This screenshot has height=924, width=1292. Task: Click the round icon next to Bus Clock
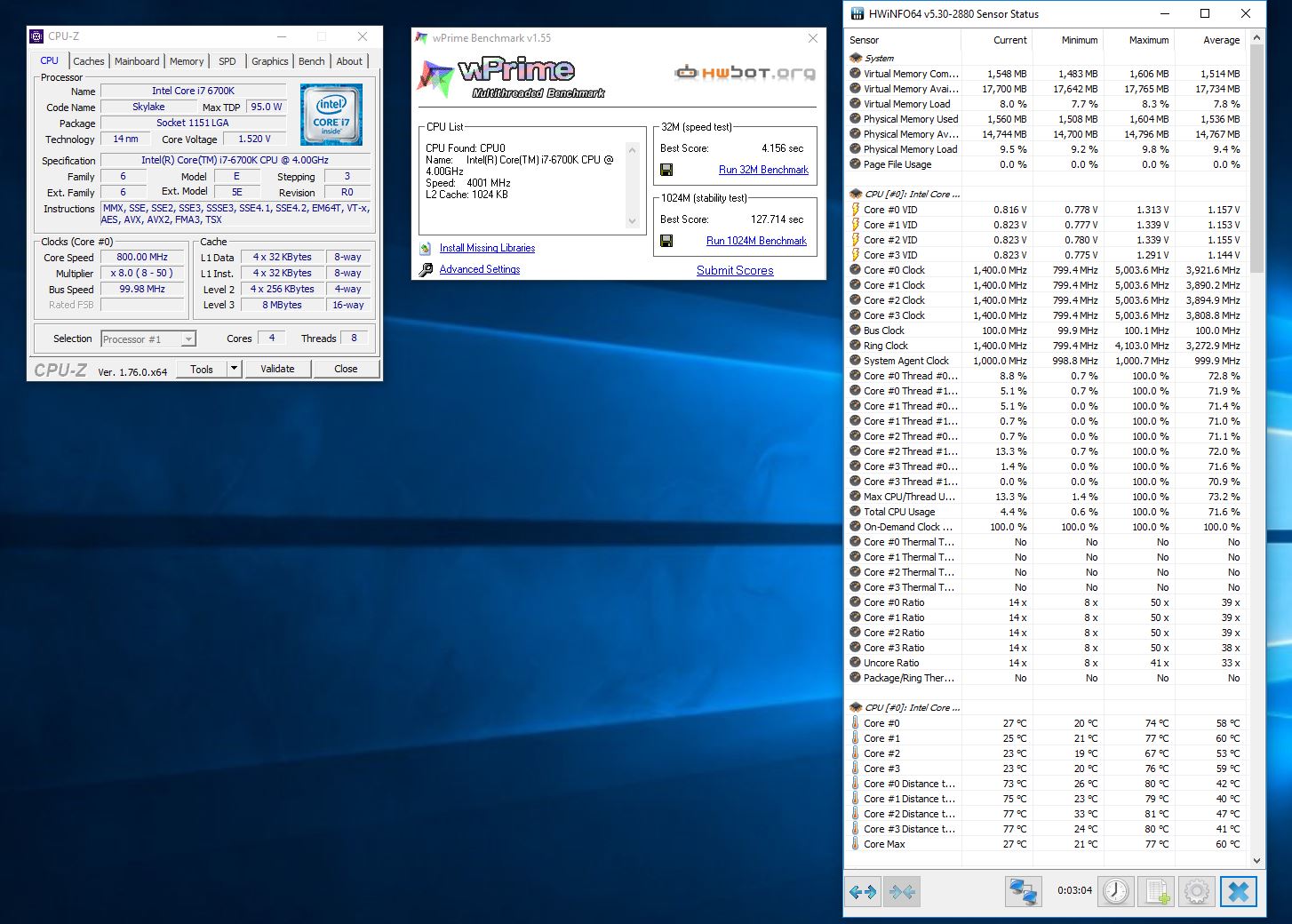(x=855, y=331)
